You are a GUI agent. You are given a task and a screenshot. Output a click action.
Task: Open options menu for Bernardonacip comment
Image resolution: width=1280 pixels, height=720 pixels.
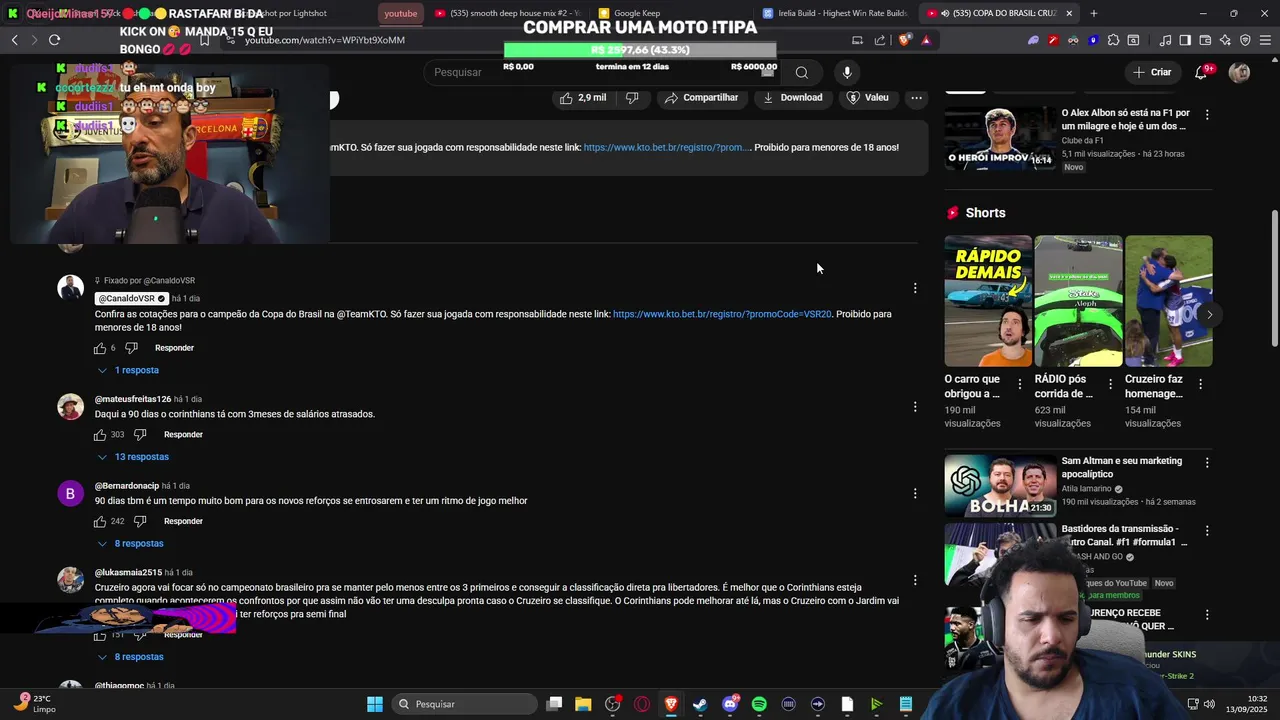(x=915, y=493)
